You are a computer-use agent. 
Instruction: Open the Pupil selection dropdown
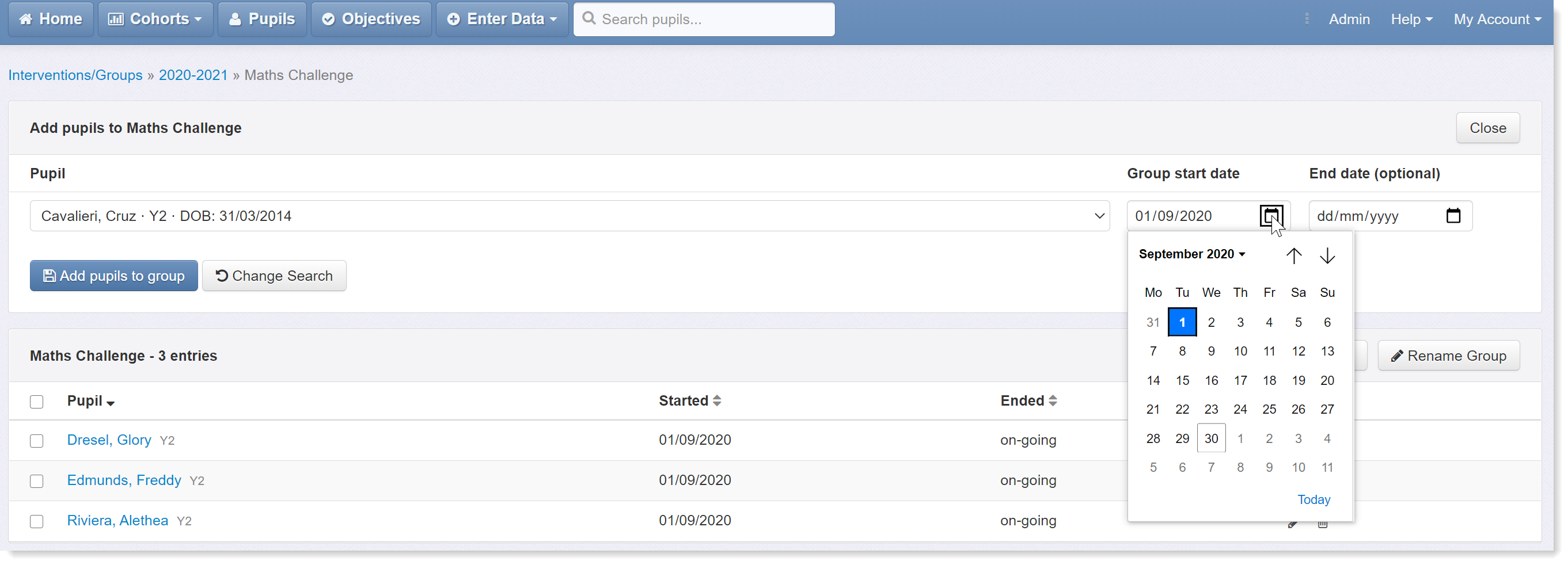coord(570,215)
